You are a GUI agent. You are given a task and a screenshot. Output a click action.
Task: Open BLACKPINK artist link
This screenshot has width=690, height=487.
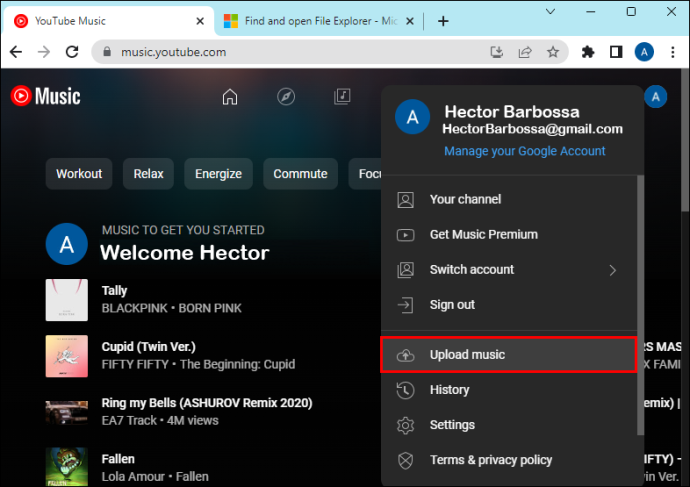[x=135, y=308]
